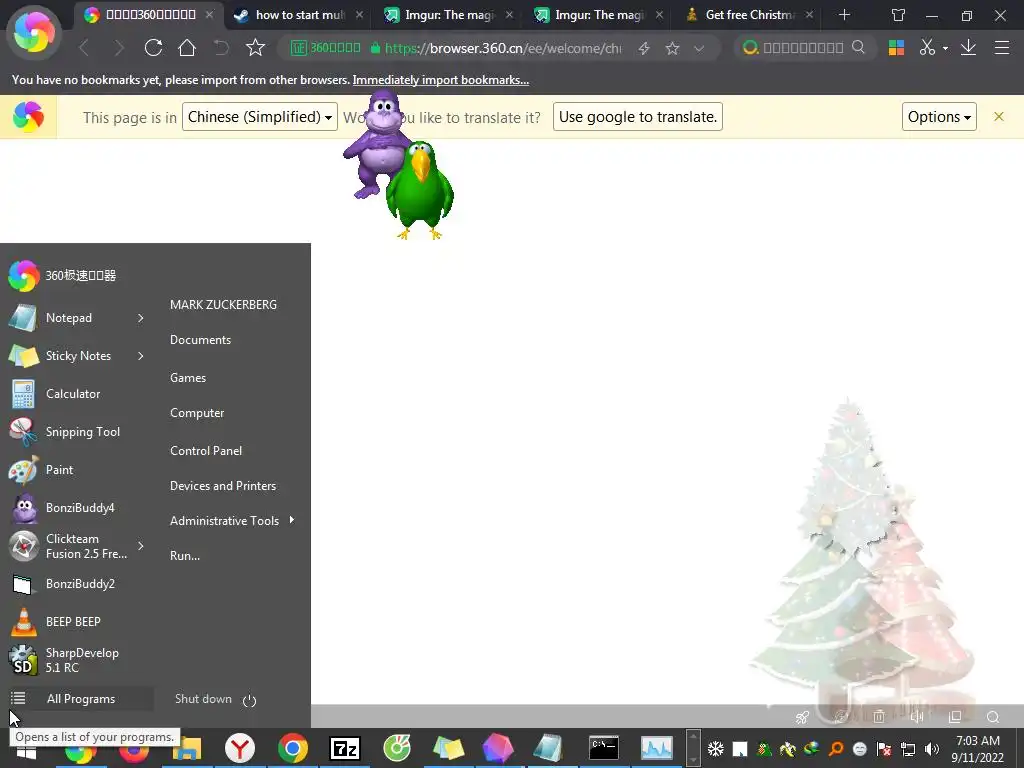Screen dimensions: 1024x768
Task: Open the downloads arrow icon
Action: [x=968, y=48]
